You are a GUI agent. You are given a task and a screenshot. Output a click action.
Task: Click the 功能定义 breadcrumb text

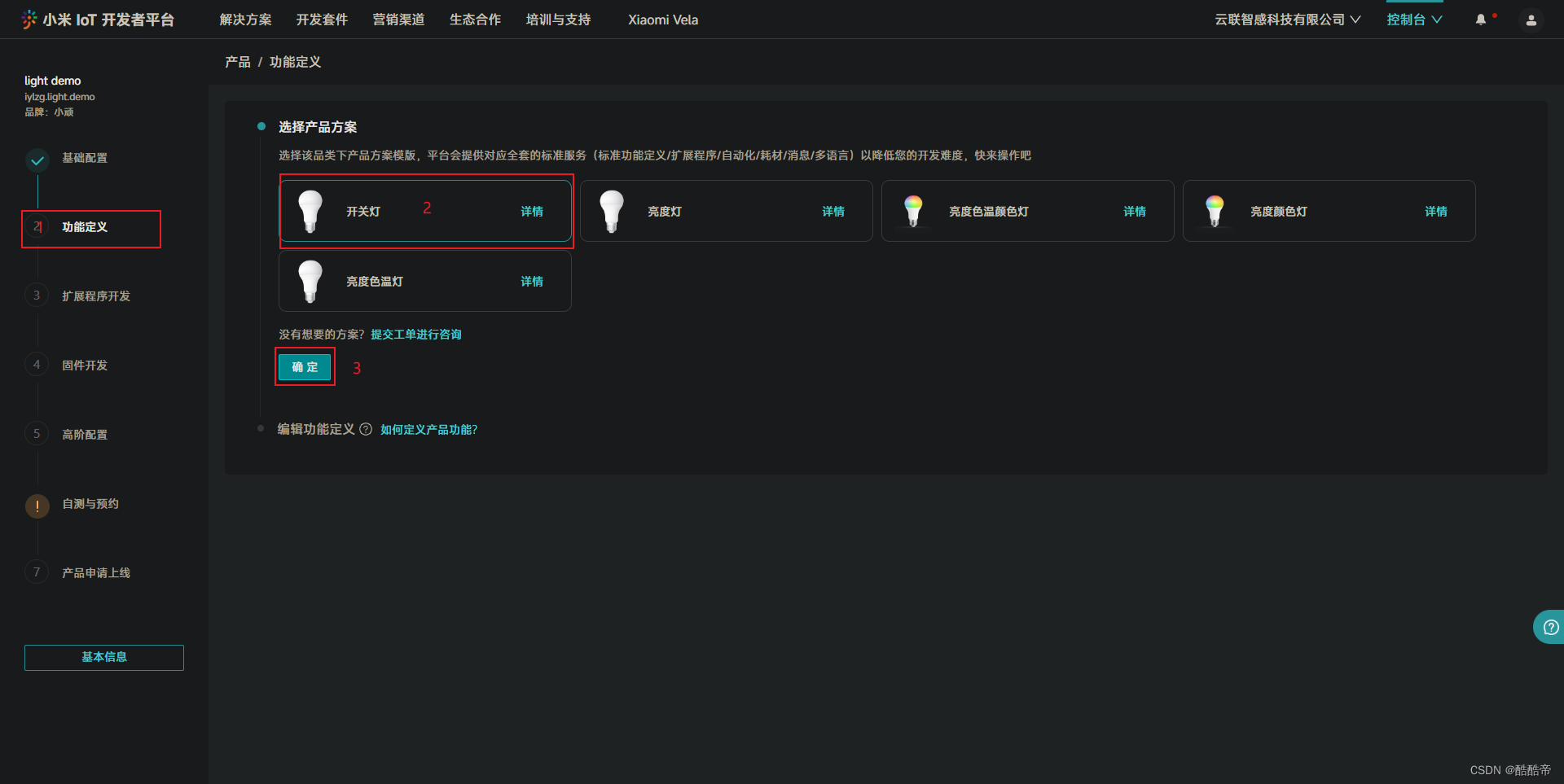point(296,62)
